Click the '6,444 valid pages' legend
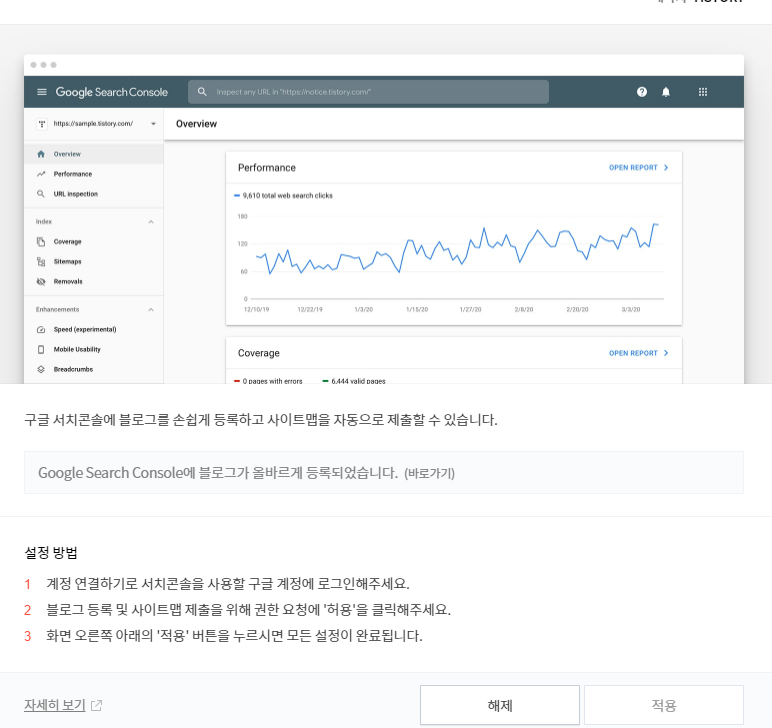This screenshot has height=728, width=772. click(x=354, y=381)
